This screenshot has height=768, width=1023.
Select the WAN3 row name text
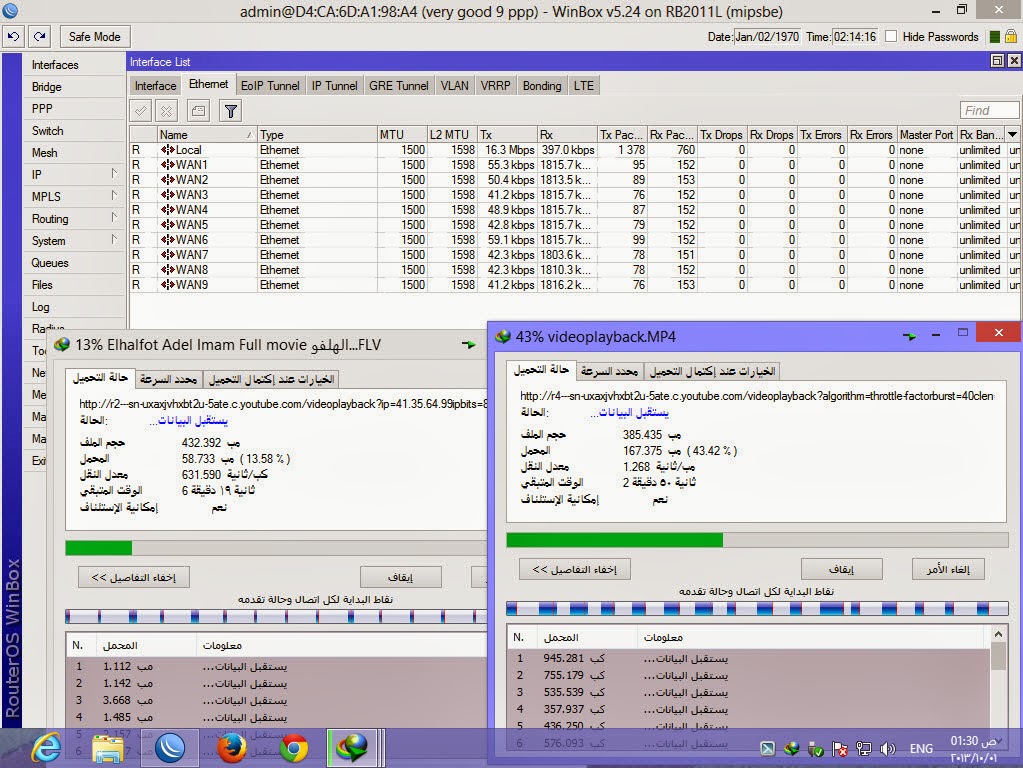coord(192,195)
